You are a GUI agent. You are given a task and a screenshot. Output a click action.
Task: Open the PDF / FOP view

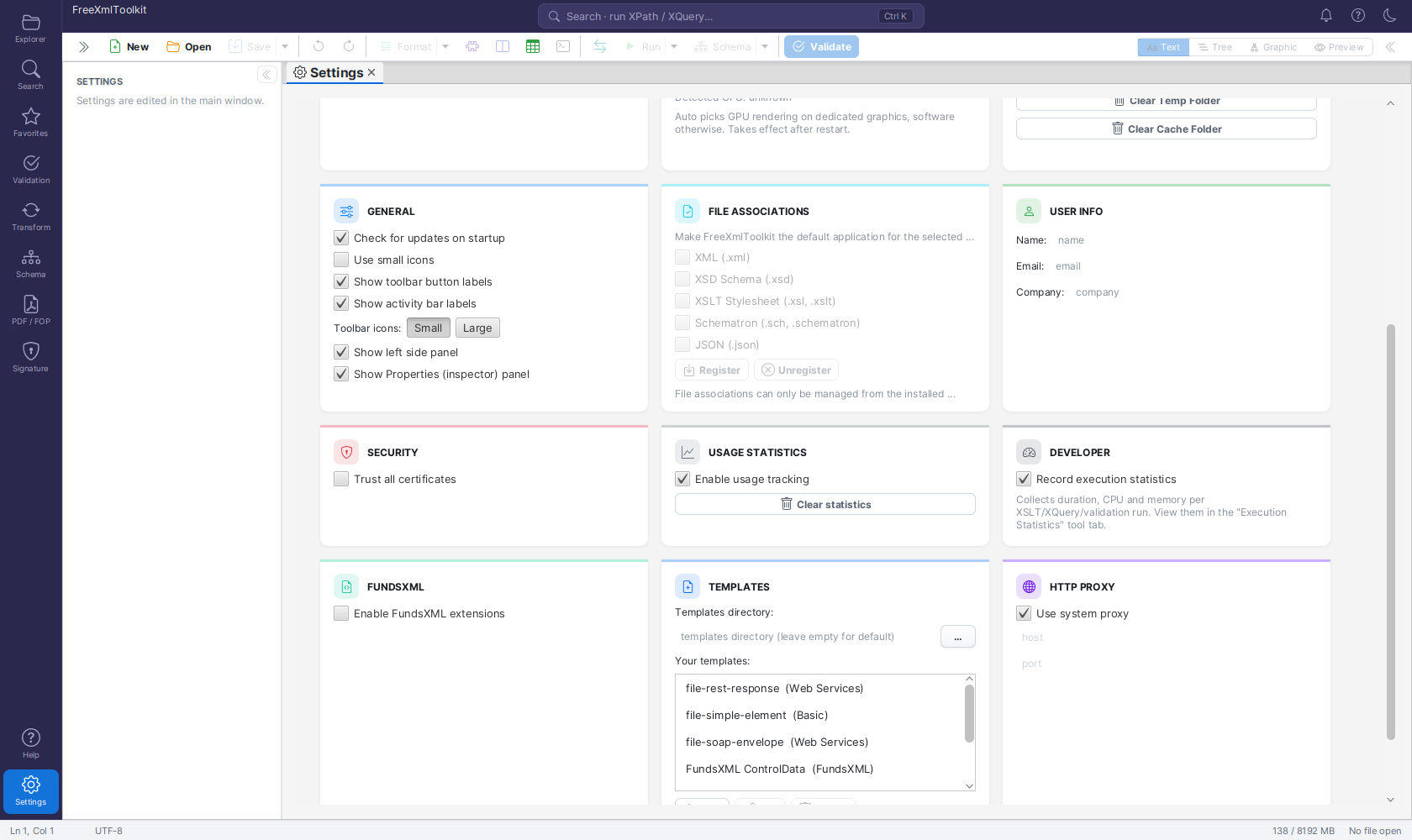31,311
